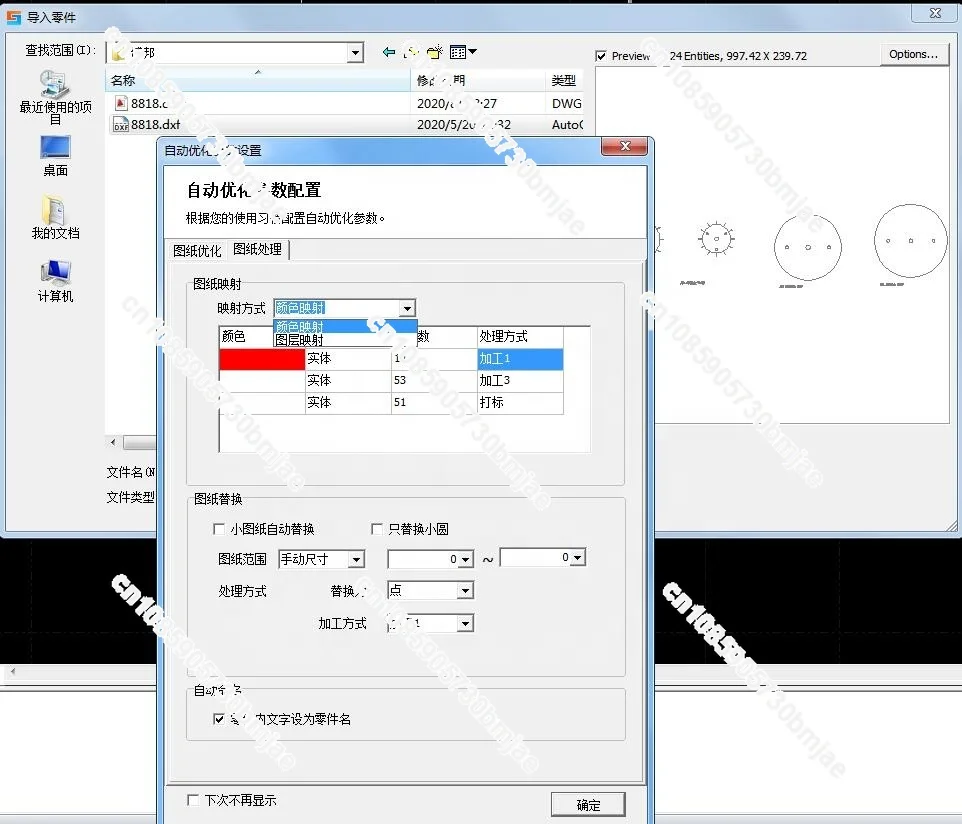962x824 pixels.
Task: Click the back arrow in the file dialog
Action: coord(388,52)
